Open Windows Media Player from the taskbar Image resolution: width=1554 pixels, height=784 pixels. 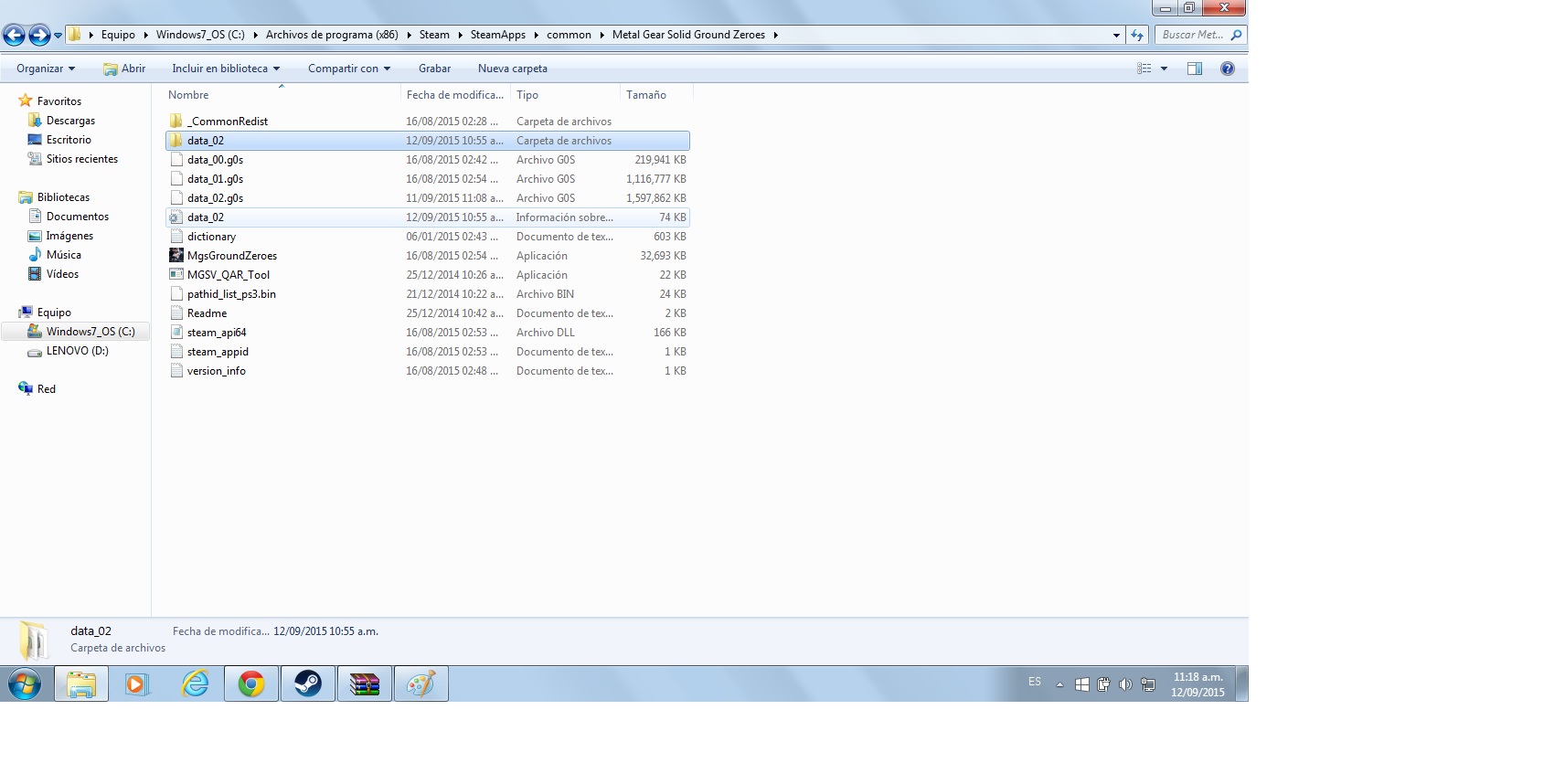pos(137,683)
